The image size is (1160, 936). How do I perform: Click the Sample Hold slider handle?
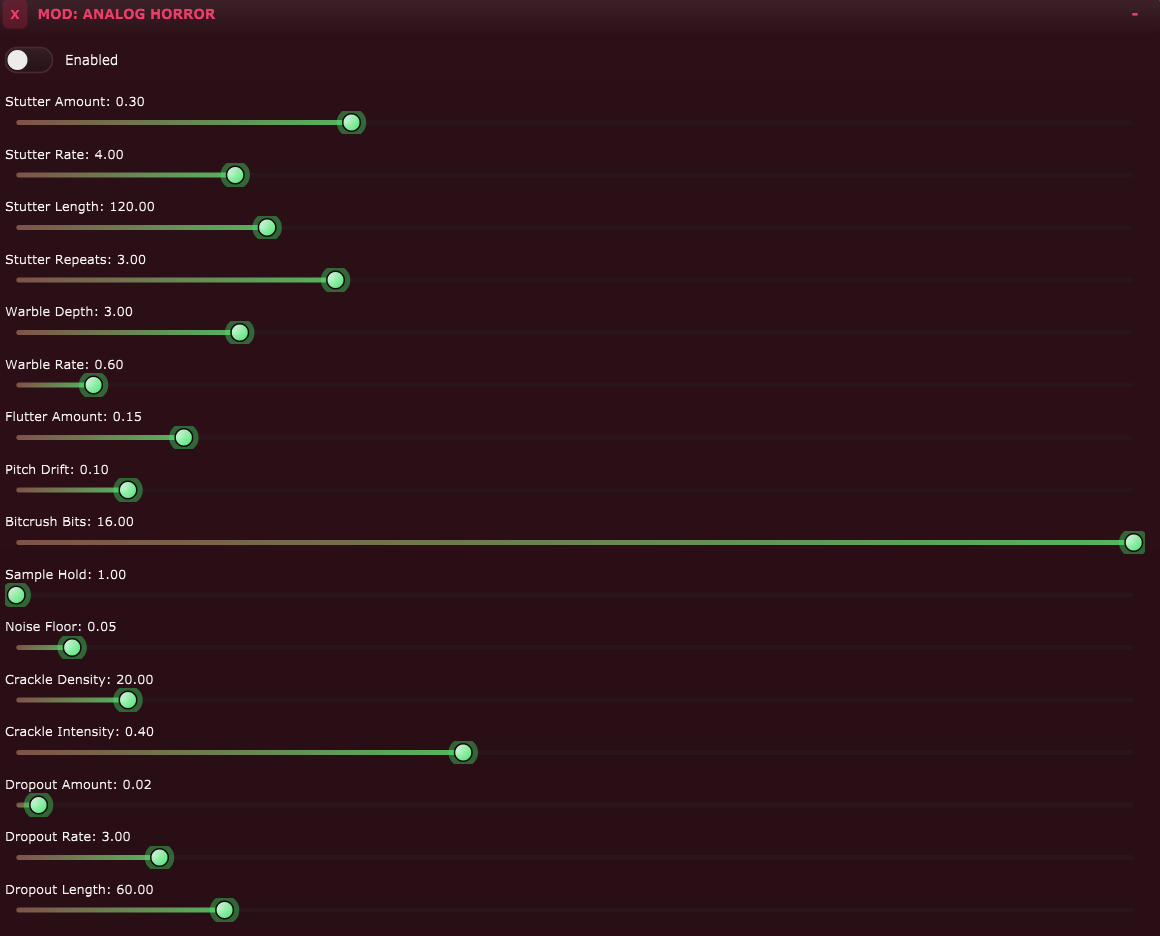[16, 595]
